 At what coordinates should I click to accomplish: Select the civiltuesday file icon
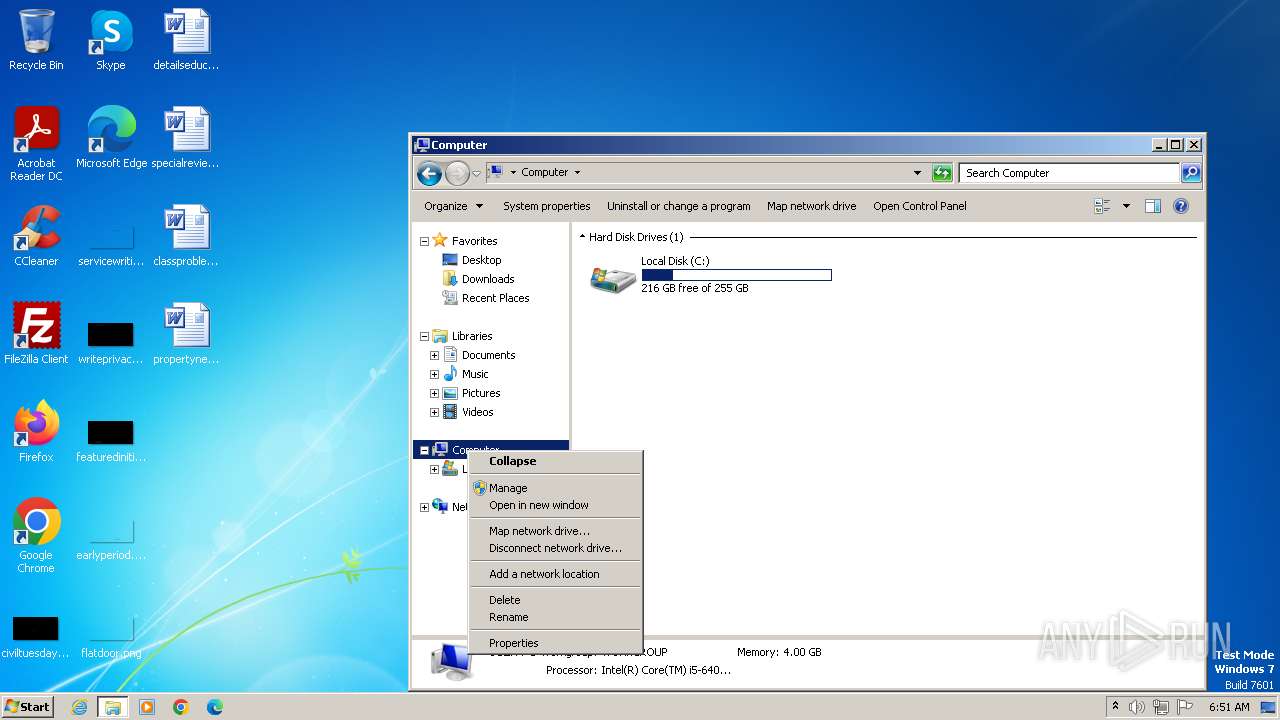coord(36,636)
